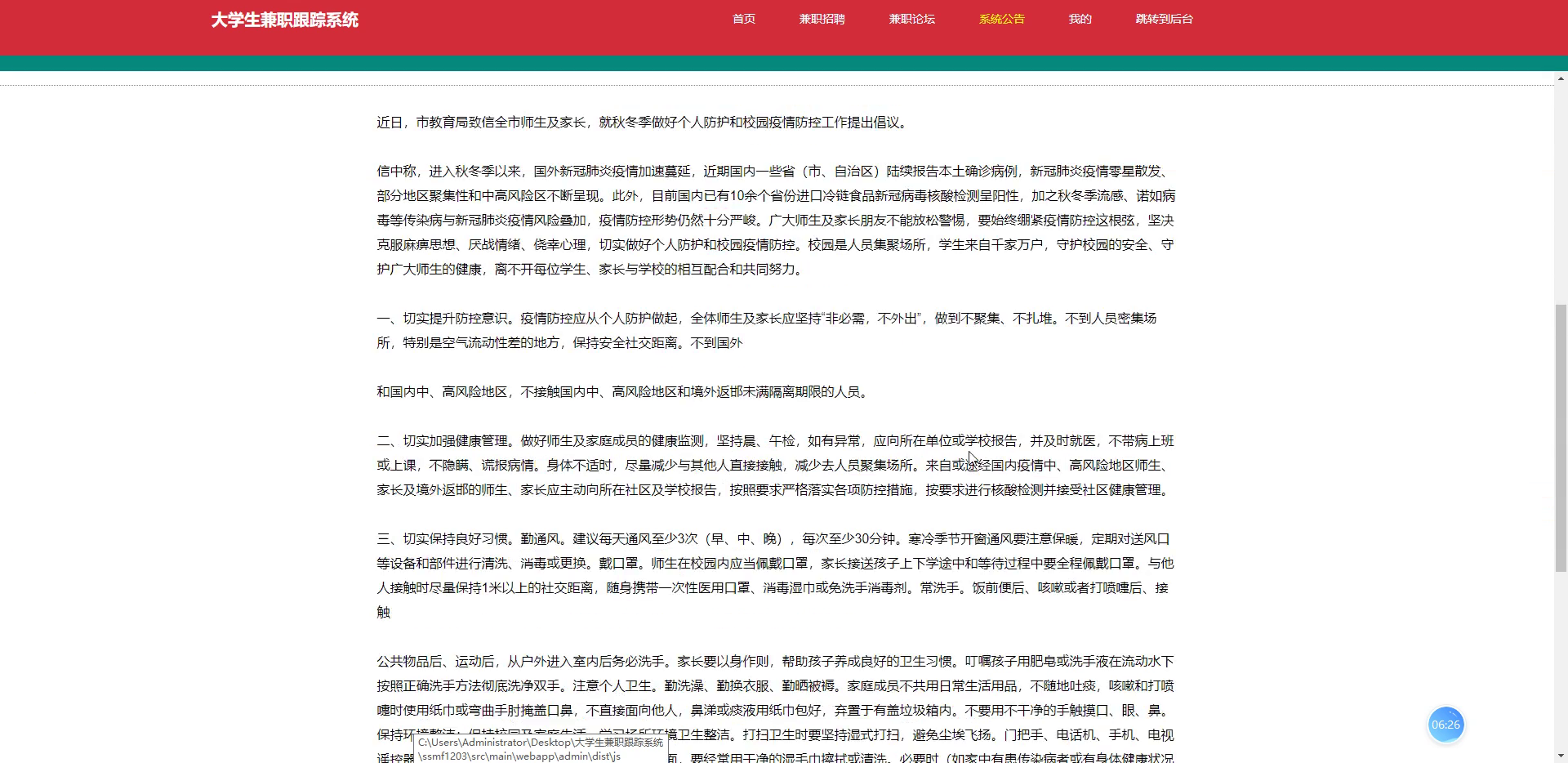Click 跳转到后台 to enter the admin backend

click(x=1164, y=19)
